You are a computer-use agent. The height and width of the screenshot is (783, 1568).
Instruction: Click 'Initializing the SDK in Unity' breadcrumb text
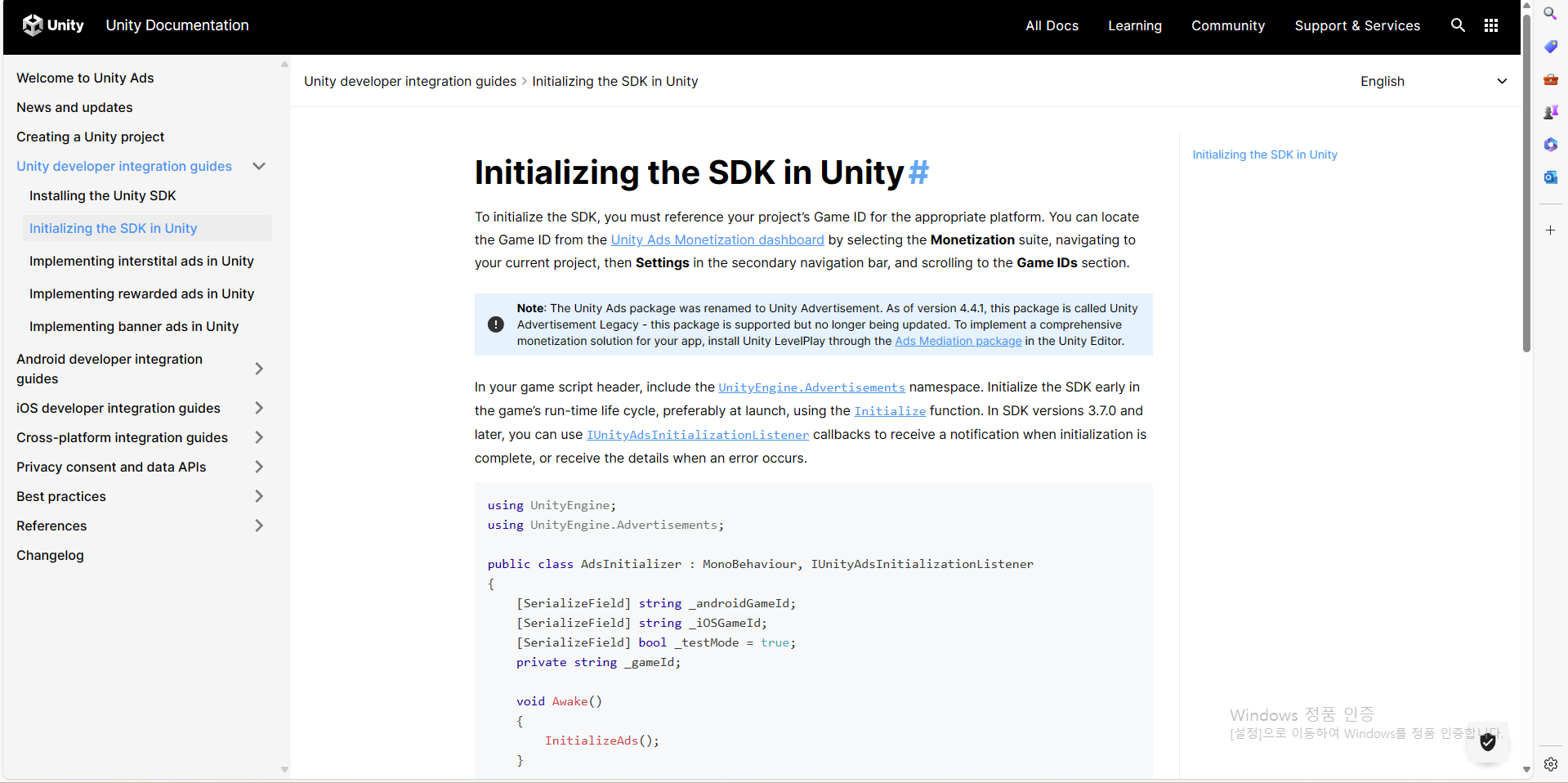[x=615, y=81]
